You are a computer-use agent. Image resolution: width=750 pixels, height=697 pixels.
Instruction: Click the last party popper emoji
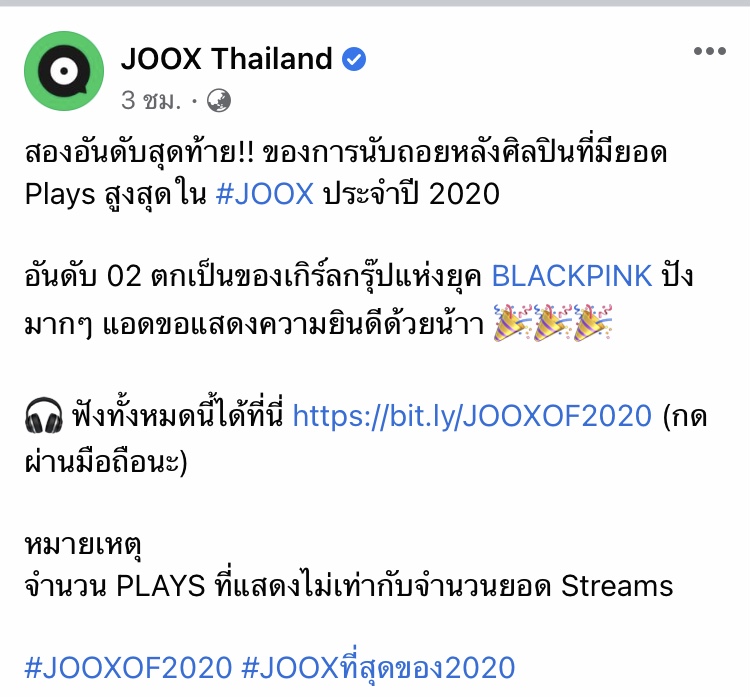(593, 322)
